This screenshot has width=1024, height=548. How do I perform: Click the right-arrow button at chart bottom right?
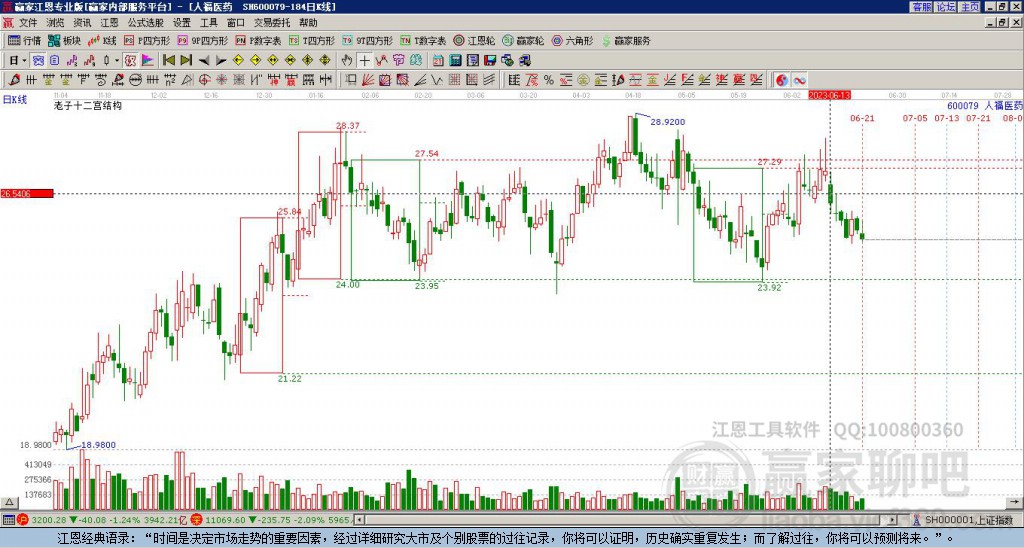tap(1016, 503)
